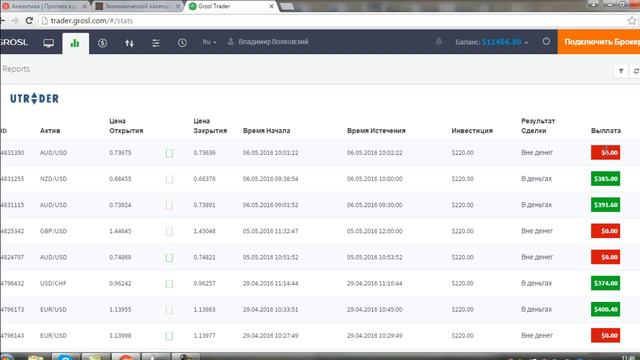The image size is (640, 360).
Task: Click the 'Инвестиция' column header
Action: tap(472, 131)
